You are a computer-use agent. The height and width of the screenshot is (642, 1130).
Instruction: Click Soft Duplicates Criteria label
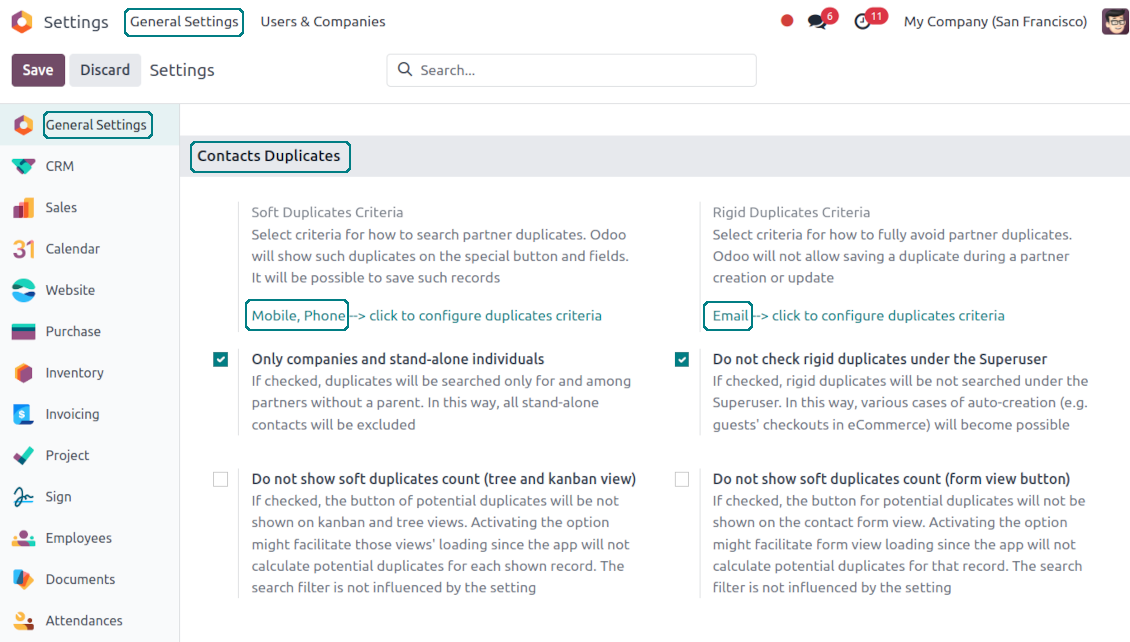[x=327, y=213]
